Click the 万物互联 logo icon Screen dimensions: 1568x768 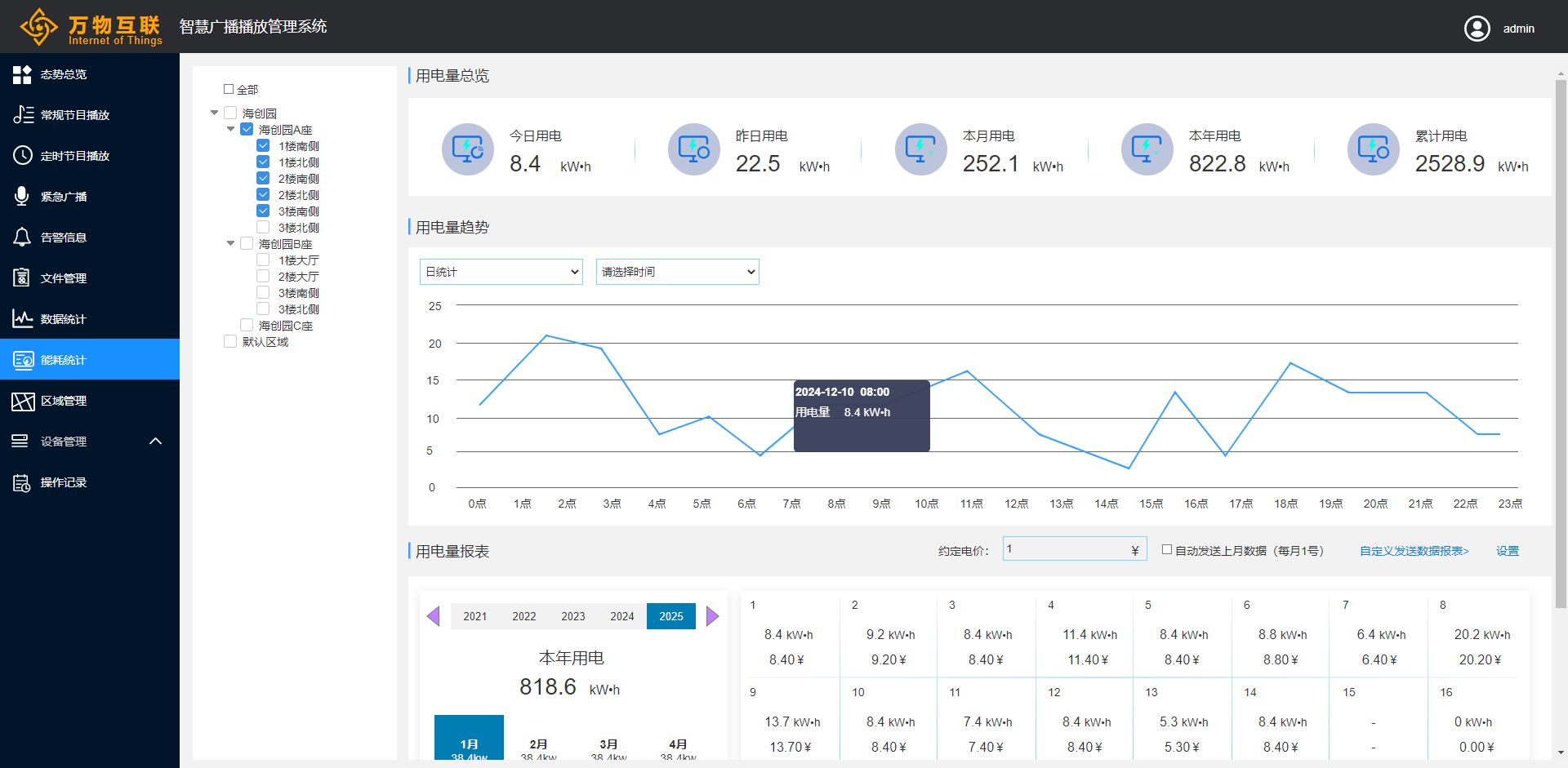[38, 27]
